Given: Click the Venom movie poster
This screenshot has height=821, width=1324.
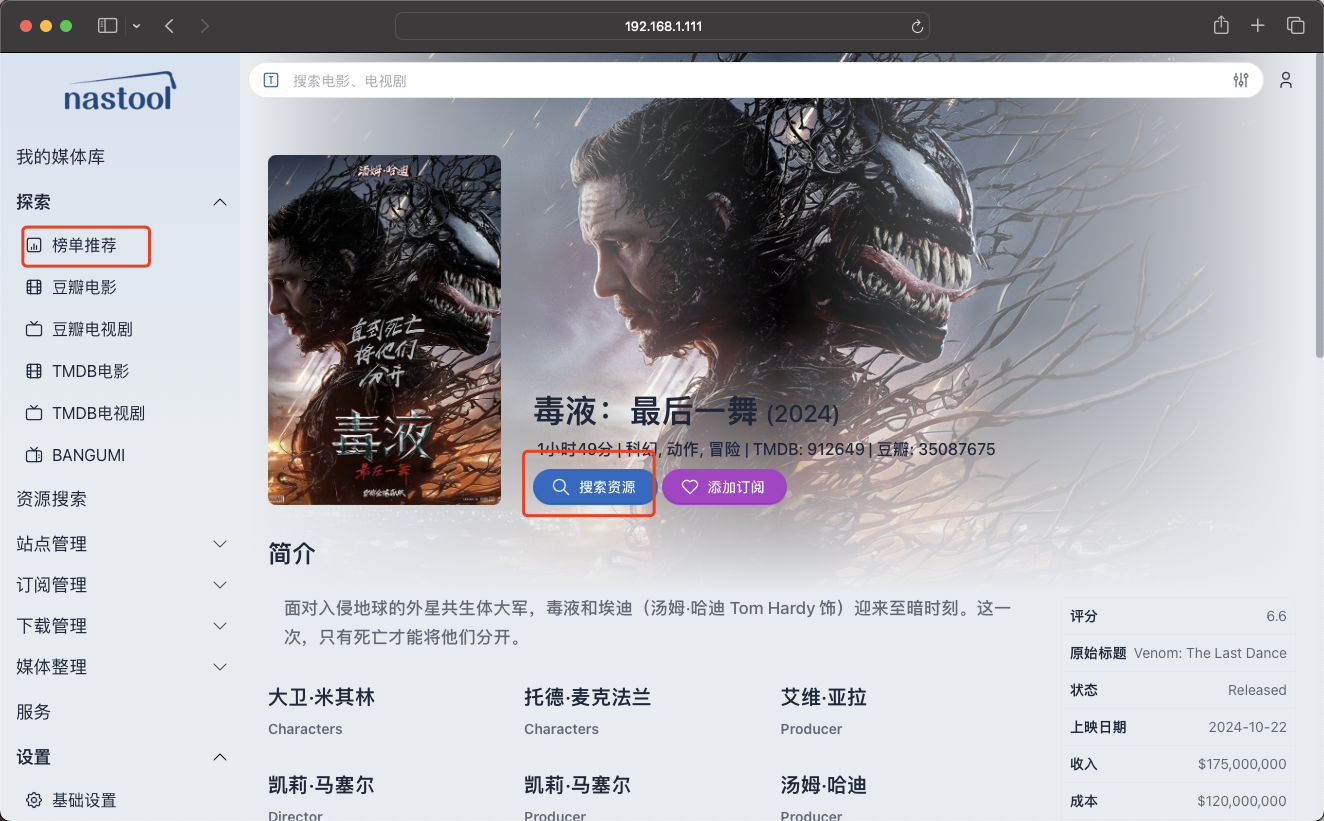Looking at the screenshot, I should 384,330.
